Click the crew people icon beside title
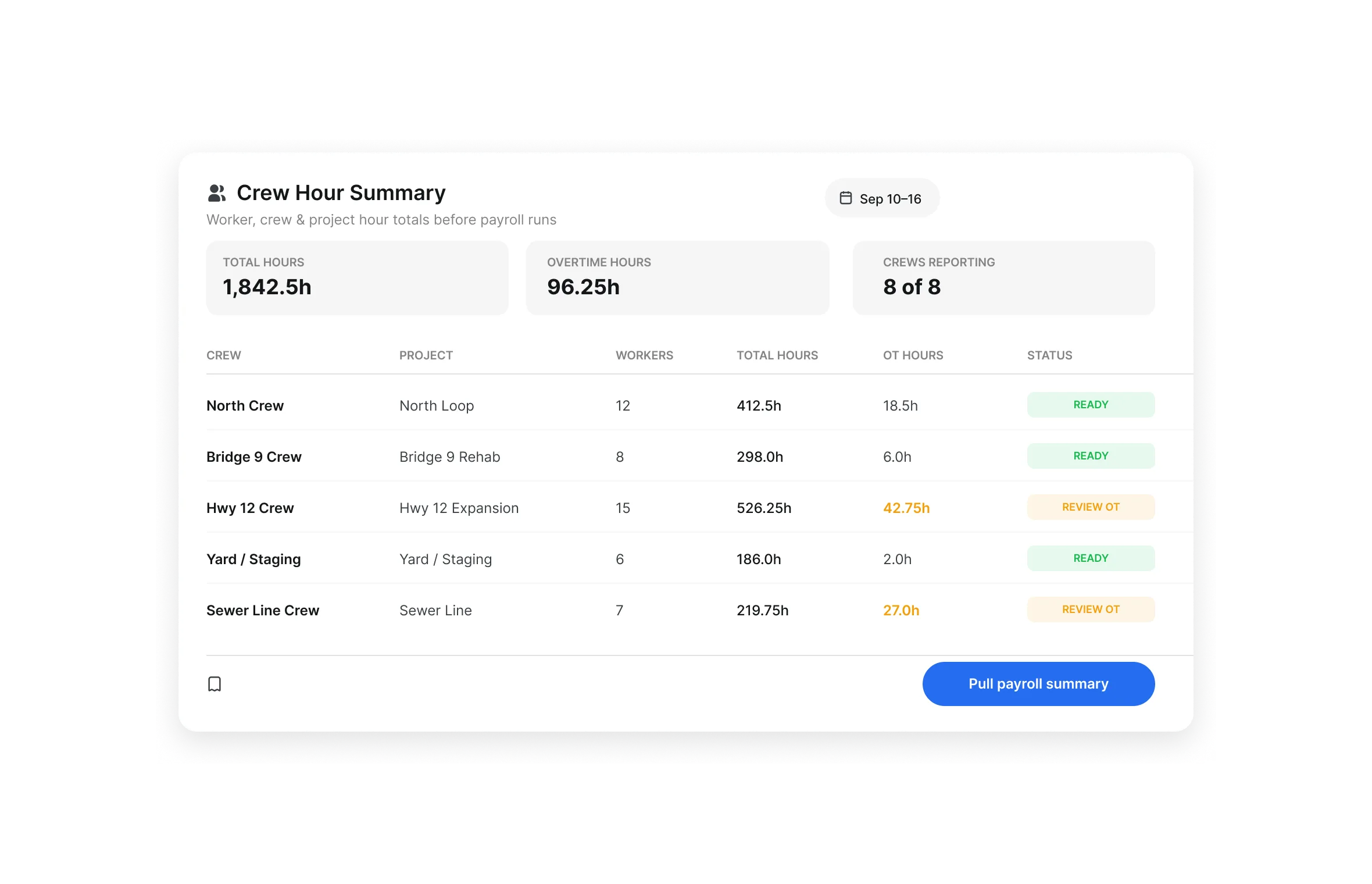 click(216, 193)
